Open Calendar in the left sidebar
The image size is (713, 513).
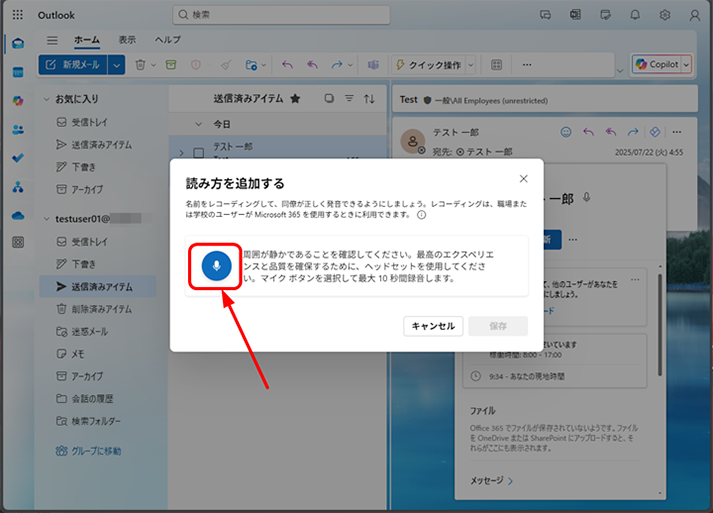coord(18,72)
